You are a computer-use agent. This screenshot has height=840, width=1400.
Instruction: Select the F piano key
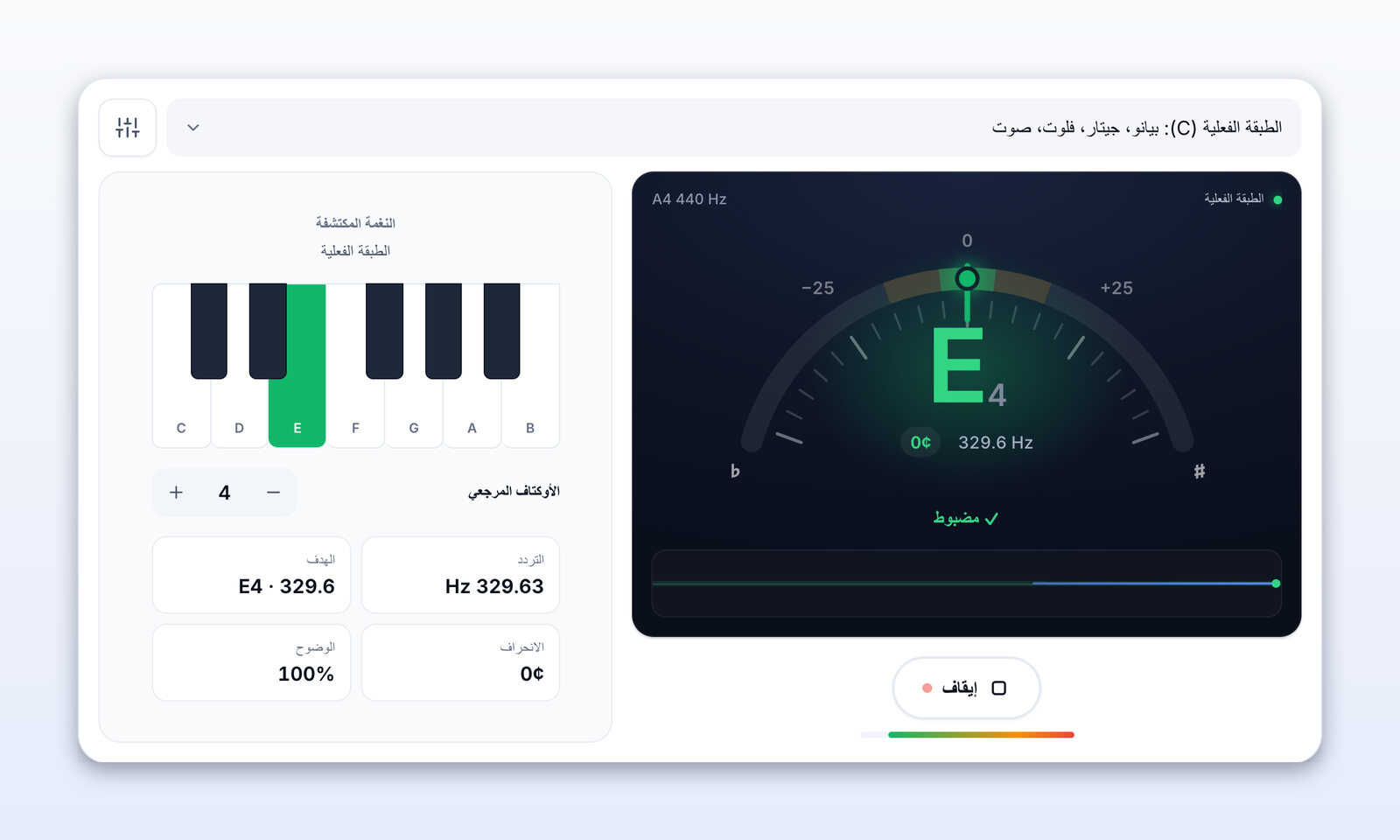[355, 413]
